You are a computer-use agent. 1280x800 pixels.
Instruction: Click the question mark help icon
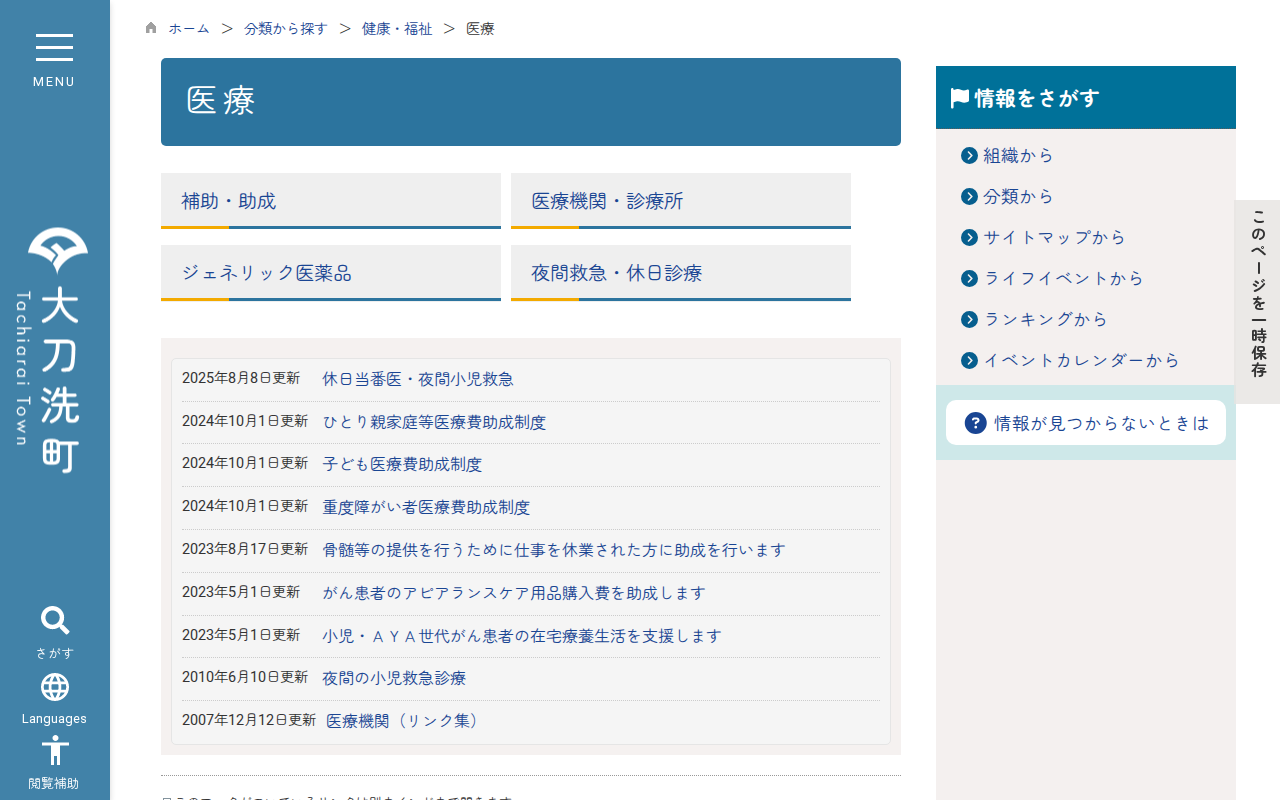point(976,423)
